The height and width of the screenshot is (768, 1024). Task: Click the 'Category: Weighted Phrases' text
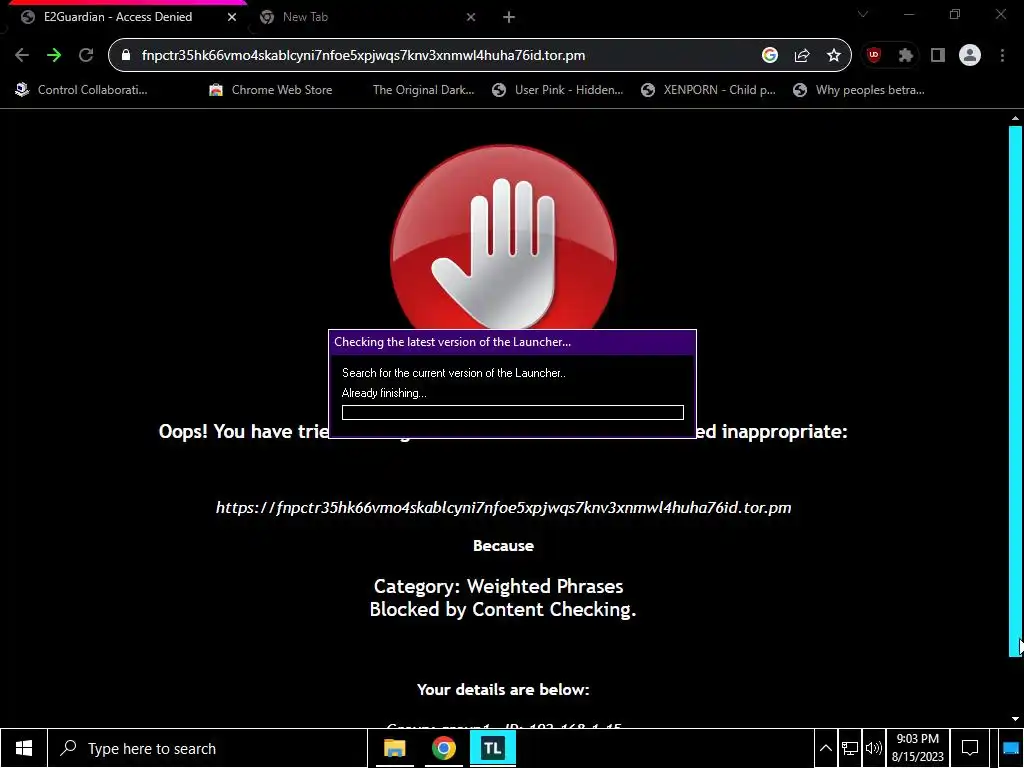pyautogui.click(x=499, y=586)
